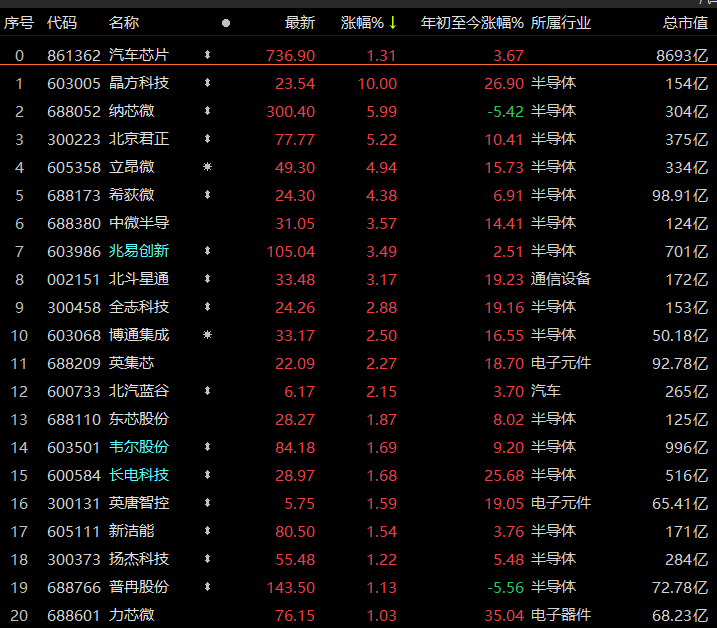The width and height of the screenshot is (717, 628).
Task: Click the 通信设备 industry cell
Action: (x=561, y=279)
